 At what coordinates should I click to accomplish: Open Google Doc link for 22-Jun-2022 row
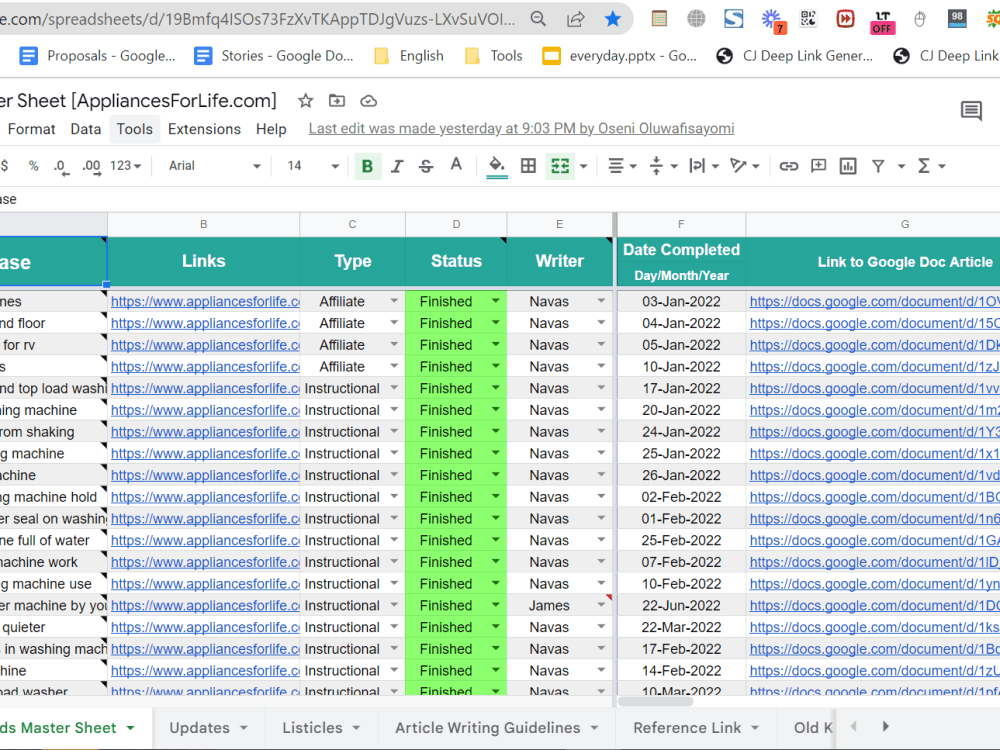pos(874,605)
